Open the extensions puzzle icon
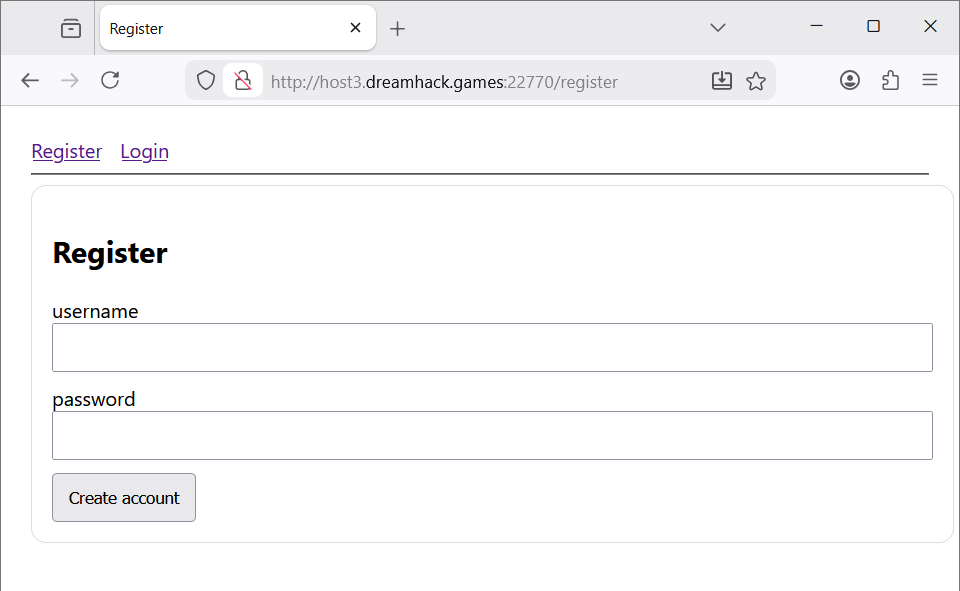This screenshot has height=591, width=960. 890,80
